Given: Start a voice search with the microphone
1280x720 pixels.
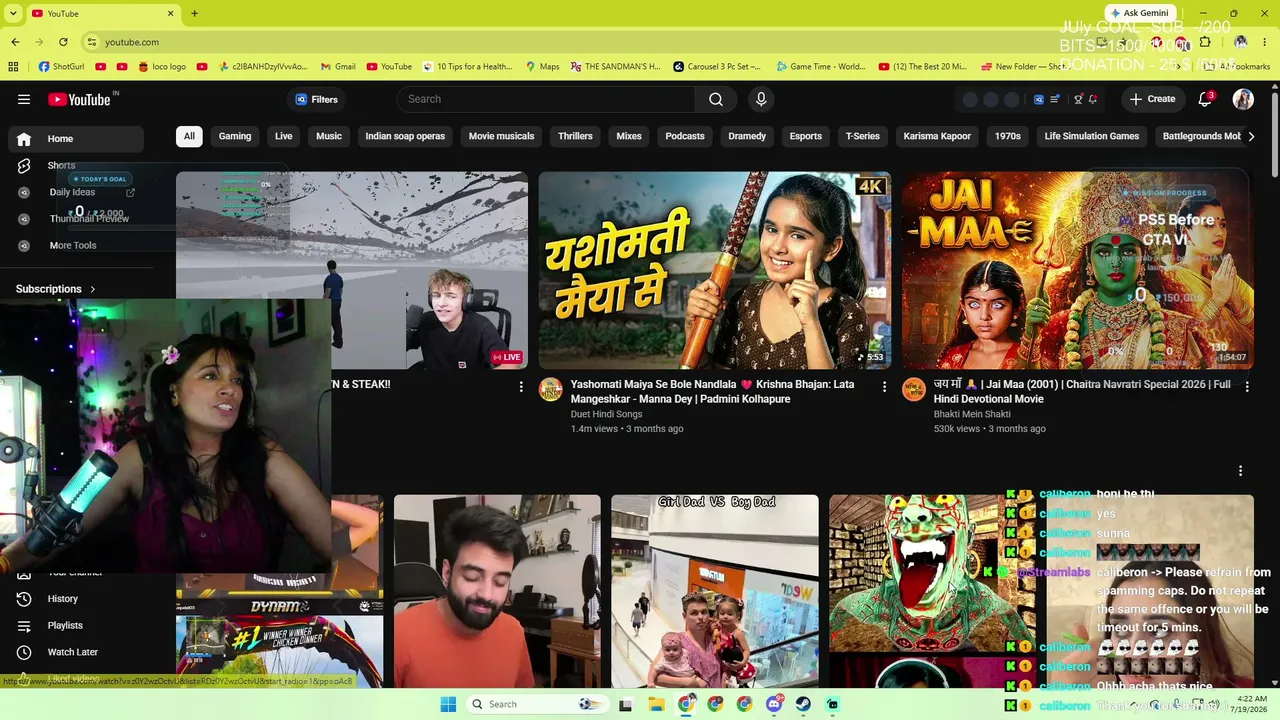Looking at the screenshot, I should (x=761, y=99).
